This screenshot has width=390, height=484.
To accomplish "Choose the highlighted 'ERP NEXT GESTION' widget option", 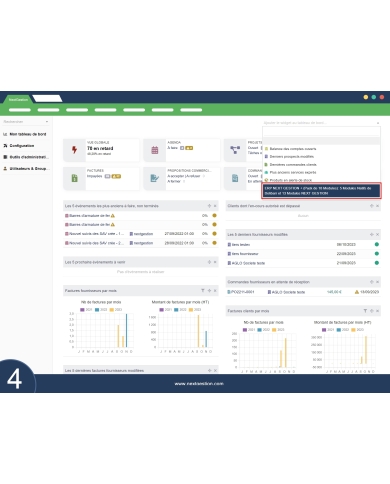I will click(321, 191).
